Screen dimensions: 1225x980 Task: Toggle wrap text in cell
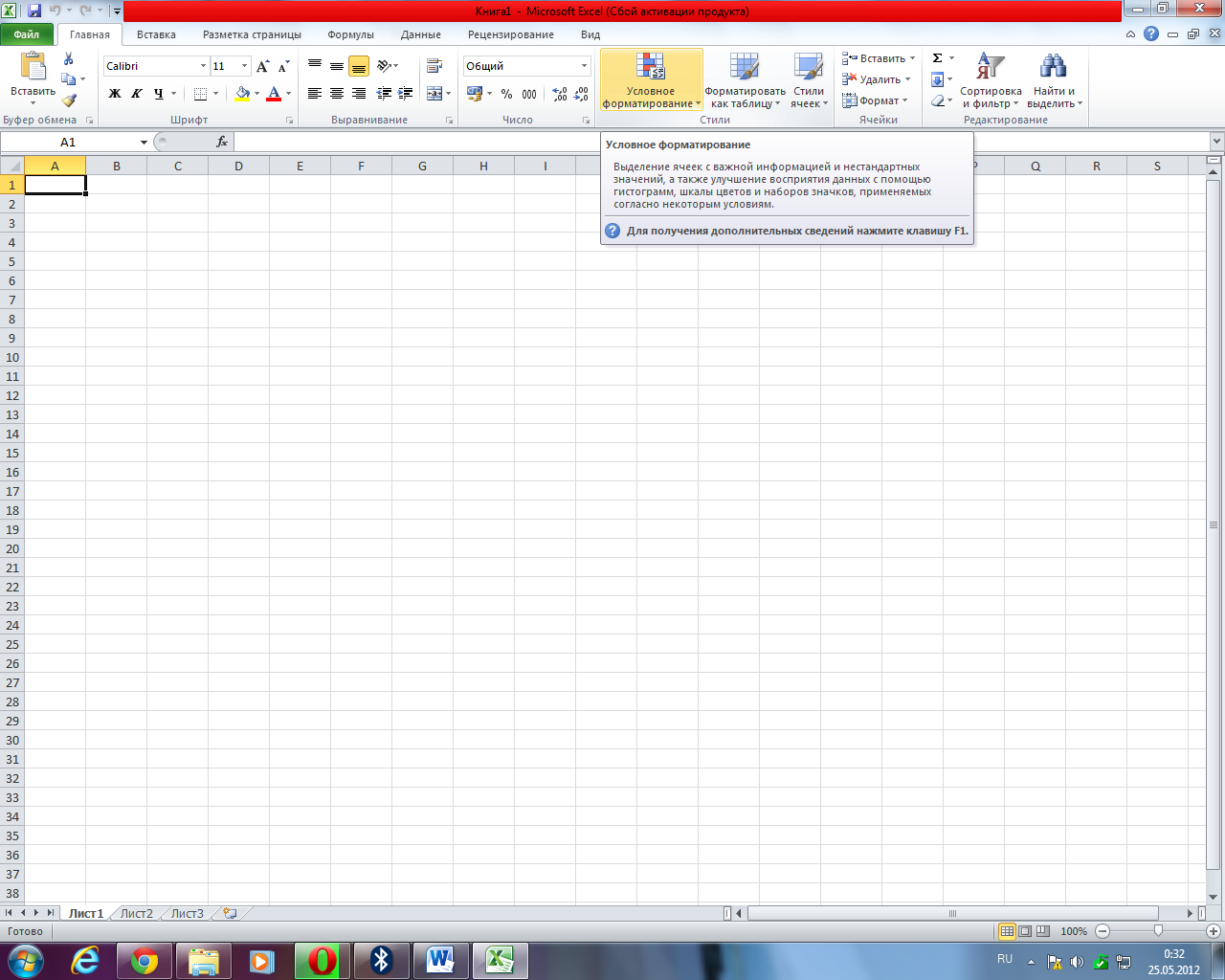click(x=434, y=66)
